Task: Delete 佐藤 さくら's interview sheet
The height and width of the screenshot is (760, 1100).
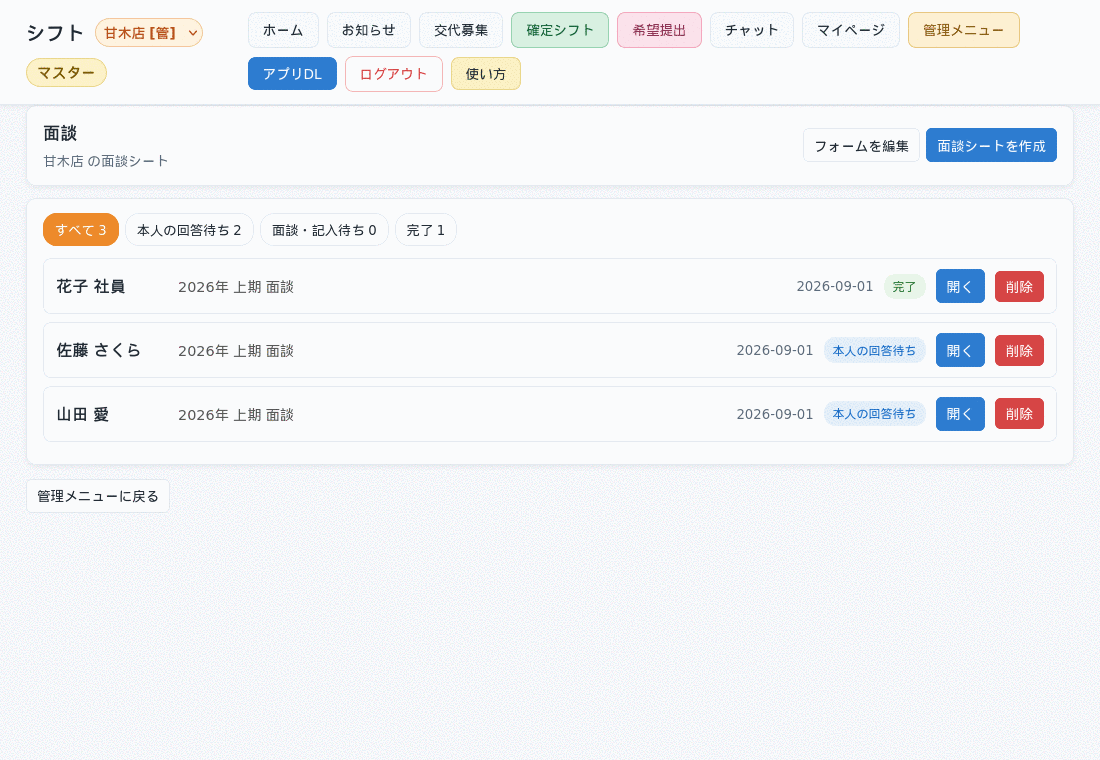Action: (1019, 350)
